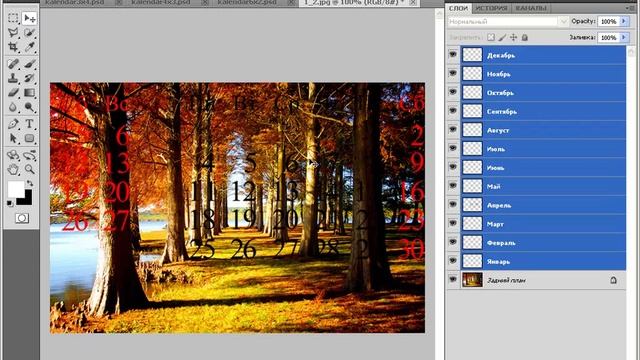Select the 3D Orbit camera tool
Viewport: 640px width, 360px height.
pyautogui.click(x=29, y=155)
